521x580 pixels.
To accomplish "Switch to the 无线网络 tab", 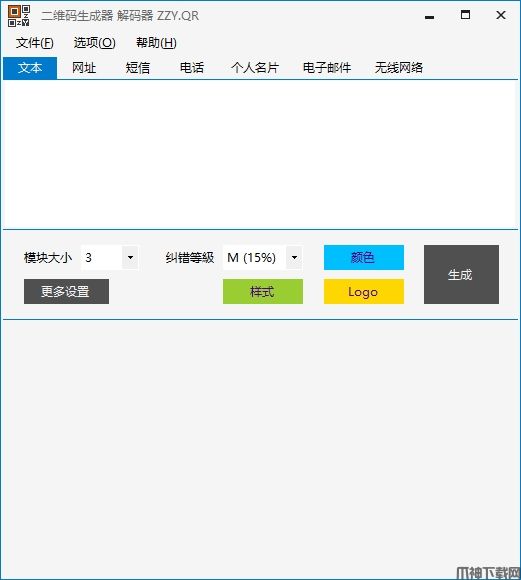I will [399, 68].
